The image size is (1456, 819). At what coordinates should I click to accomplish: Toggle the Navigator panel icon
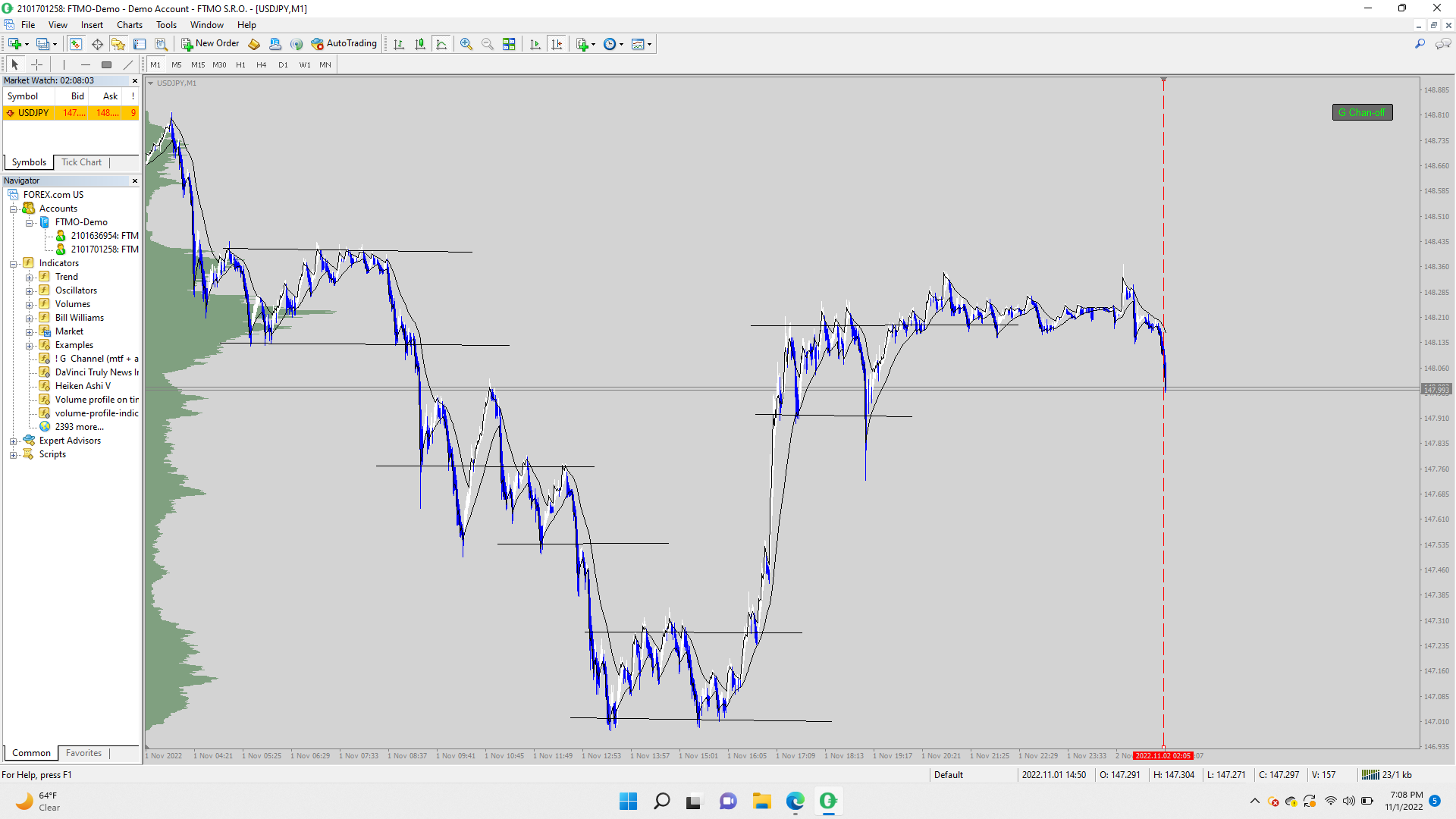click(x=118, y=44)
